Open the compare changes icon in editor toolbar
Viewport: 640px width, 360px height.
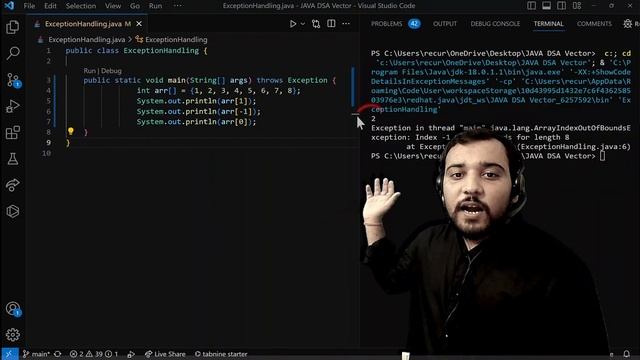[x=316, y=24]
